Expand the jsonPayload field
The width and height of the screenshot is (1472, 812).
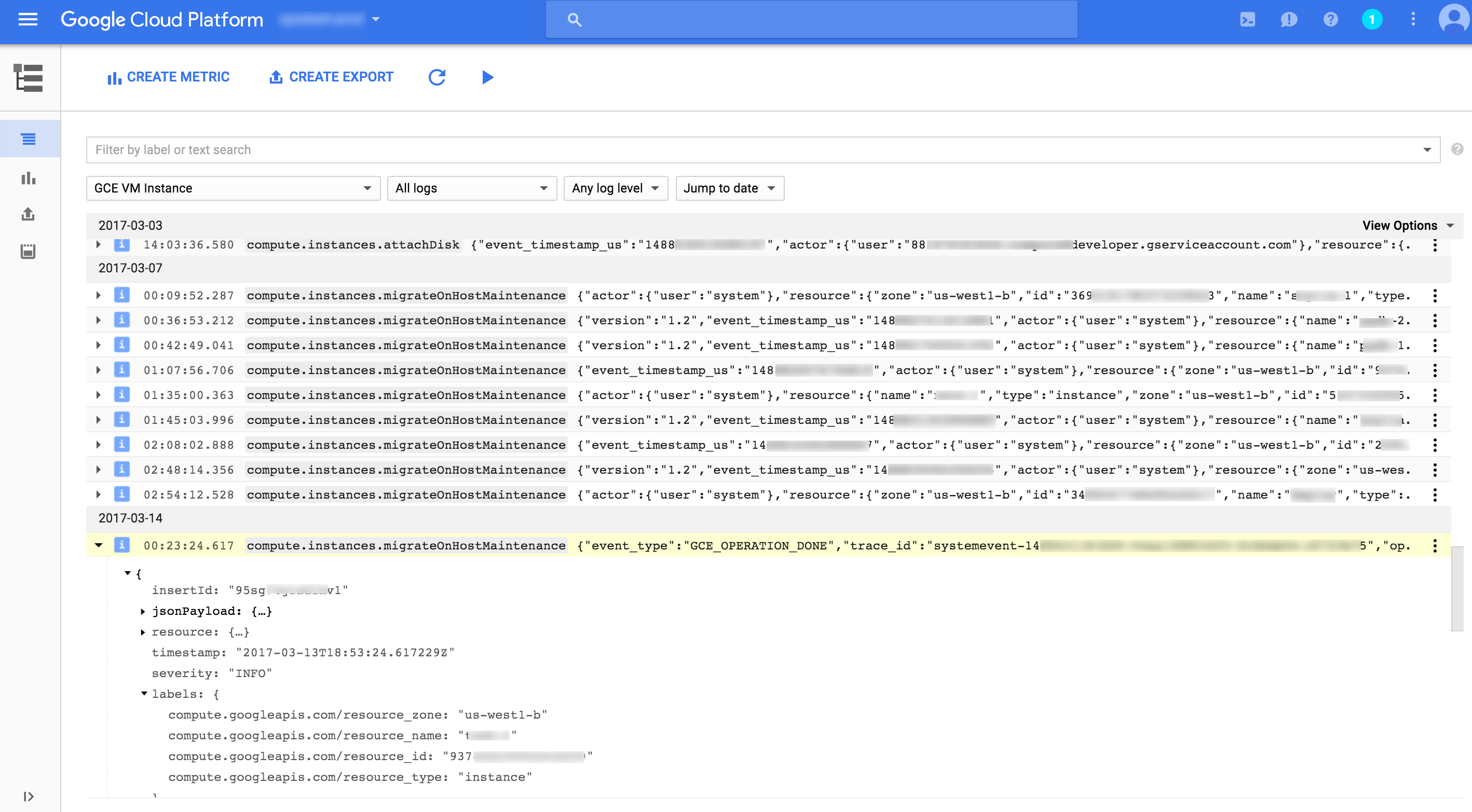point(143,612)
